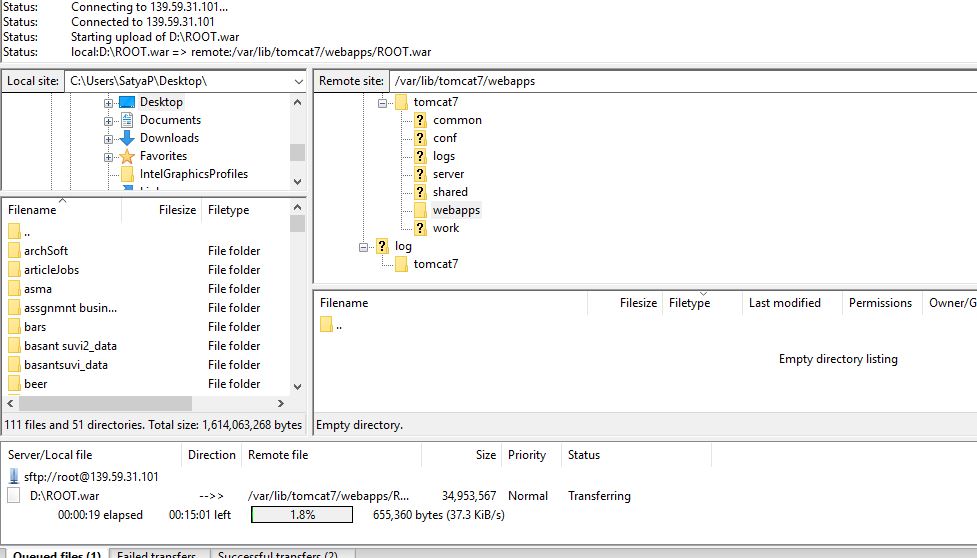Click the remote tomcat7 parent folder icon
The width and height of the screenshot is (977, 558).
[x=401, y=102]
